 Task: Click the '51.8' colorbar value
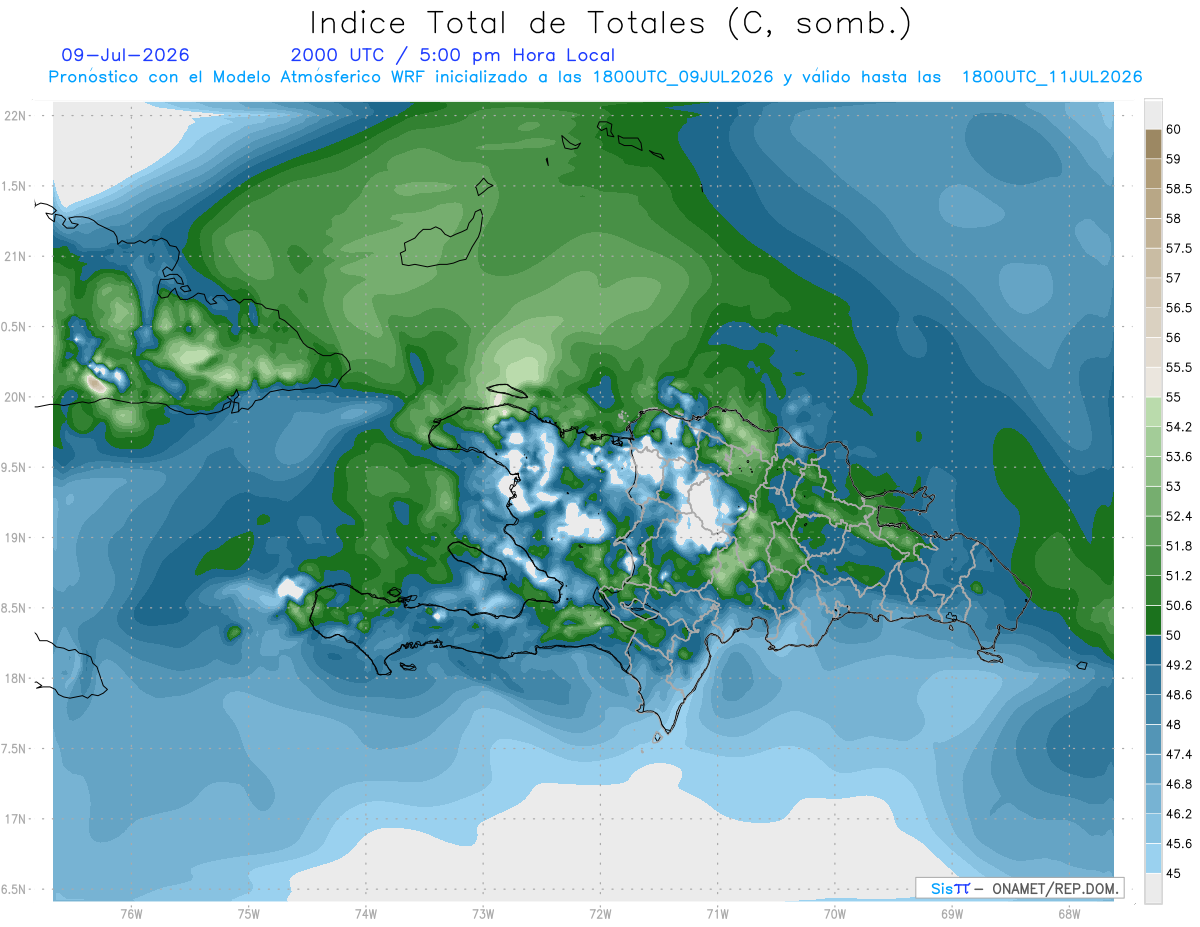(x=1179, y=546)
